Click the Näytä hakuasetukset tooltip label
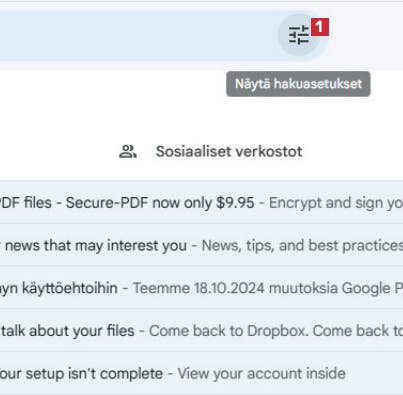403x395 pixels. [298, 84]
